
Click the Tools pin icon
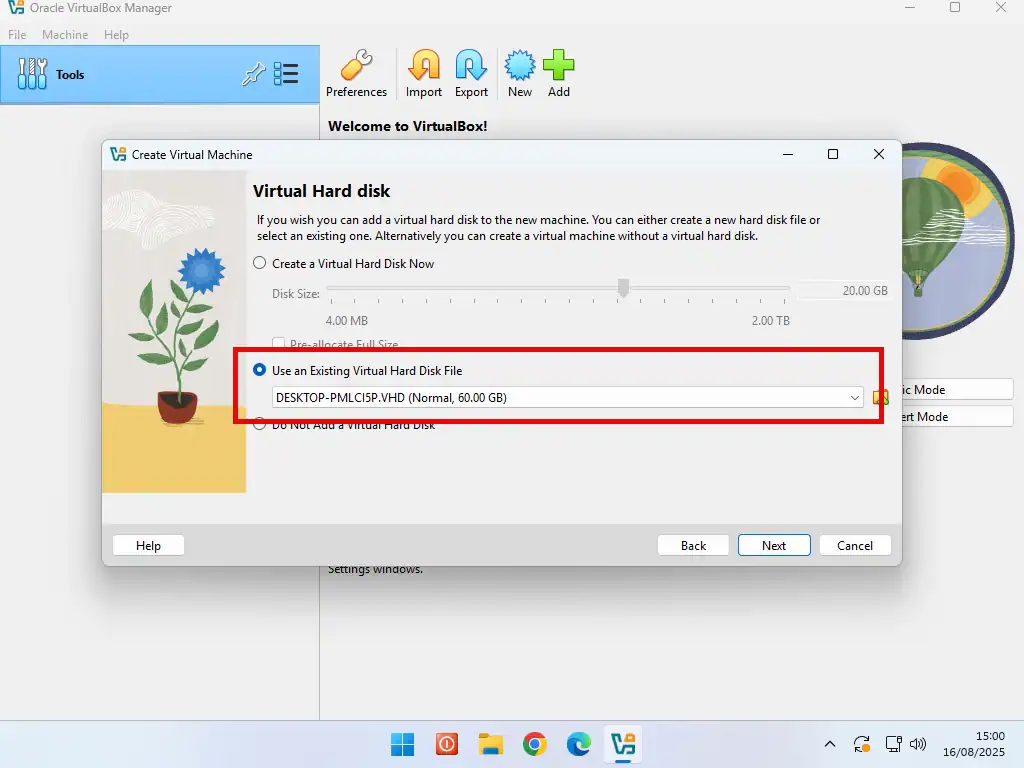pyautogui.click(x=253, y=74)
